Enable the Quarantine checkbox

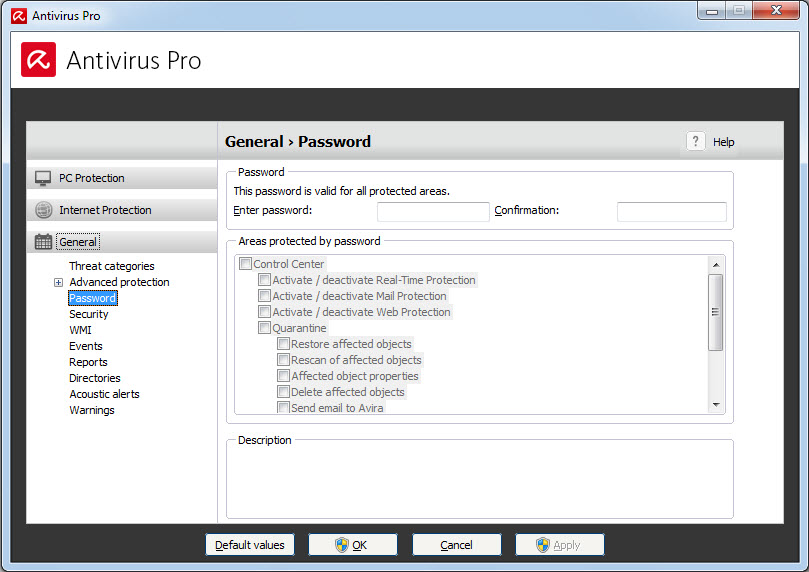coord(264,328)
